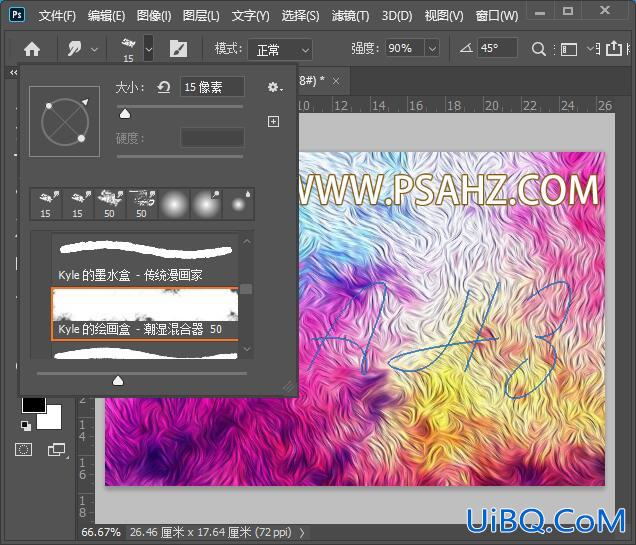Reset the brush size with restore icon
Viewport: 636px width, 545px height.
pyautogui.click(x=164, y=87)
